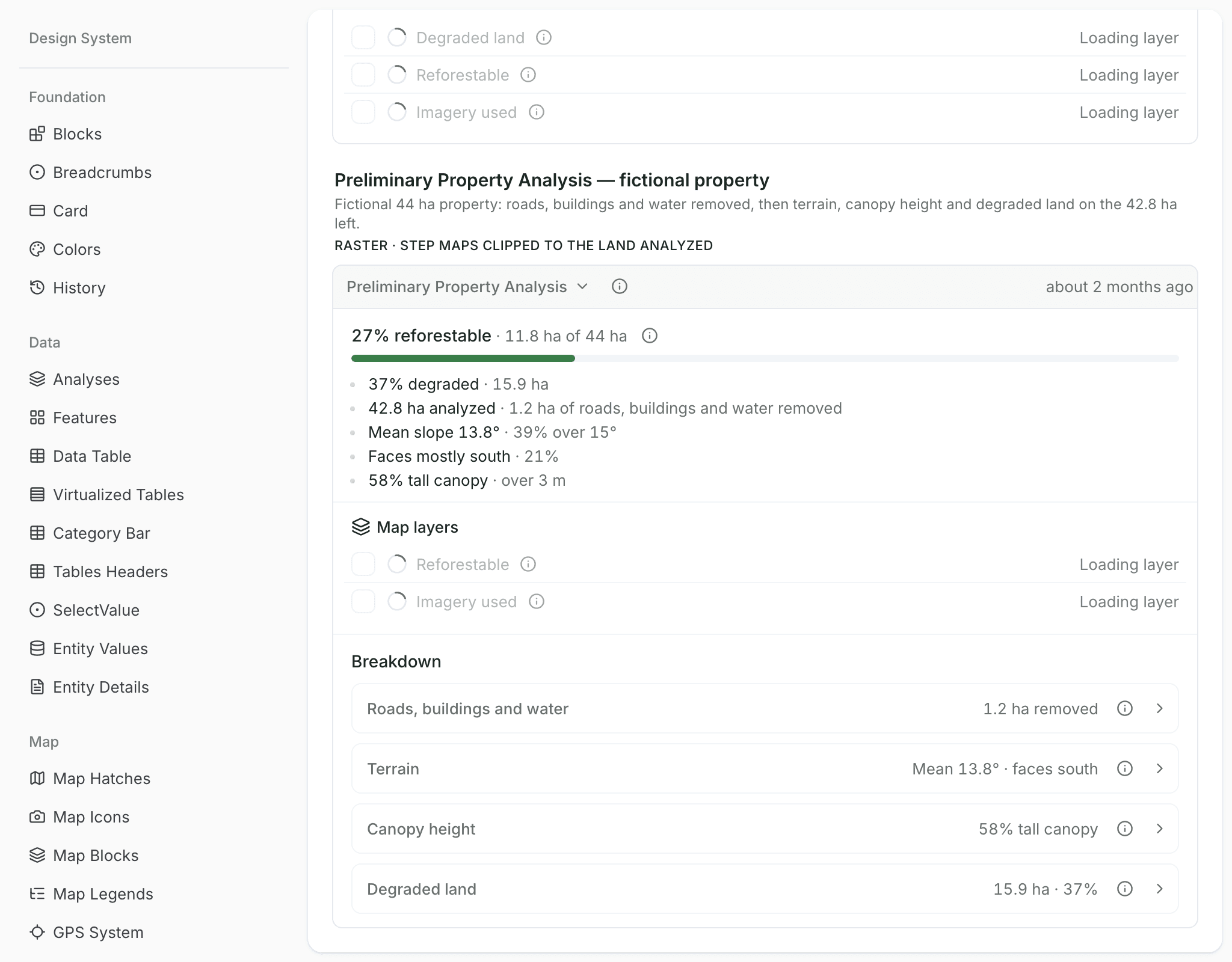Expand the Terrain row chevron

click(1160, 768)
